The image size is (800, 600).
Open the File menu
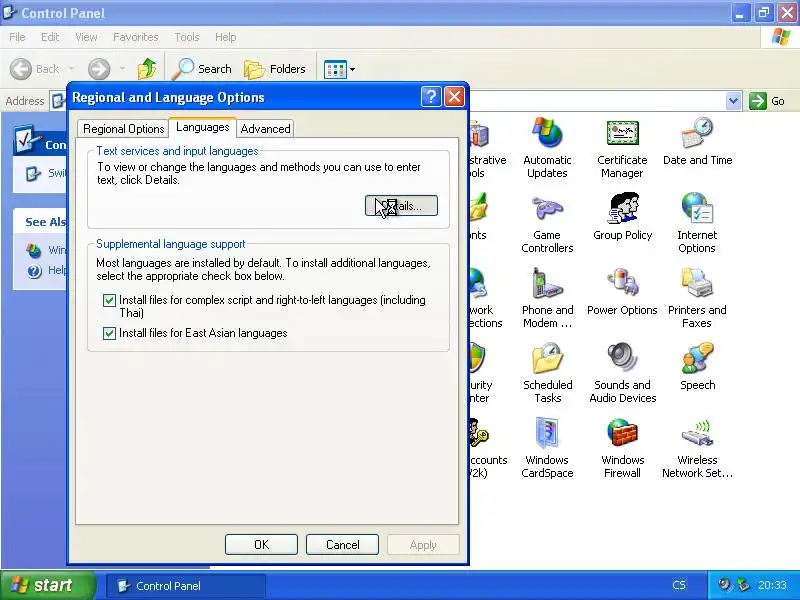[x=17, y=37]
